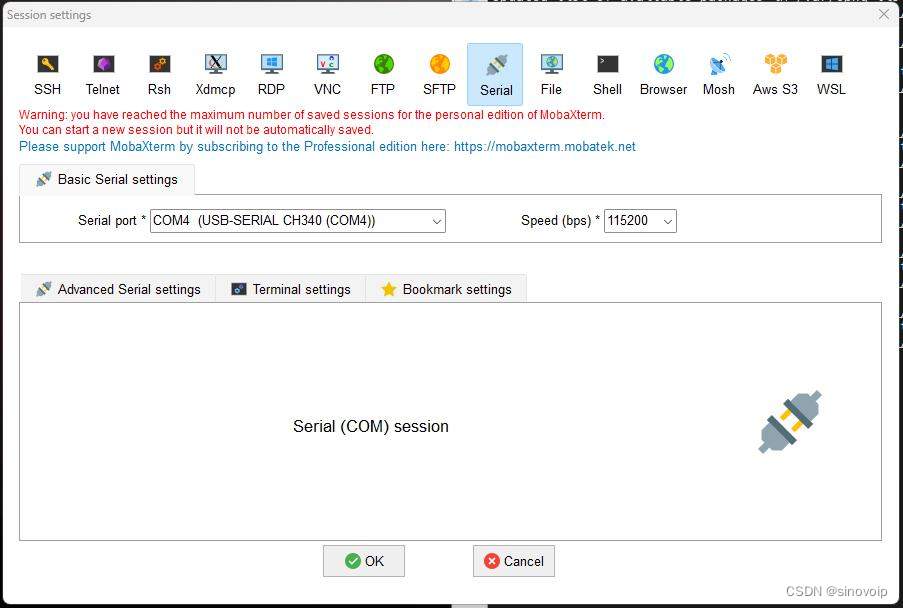The image size is (903, 608).
Task: Open the mobaxterm.mobatek.net link
Action: [x=545, y=147]
